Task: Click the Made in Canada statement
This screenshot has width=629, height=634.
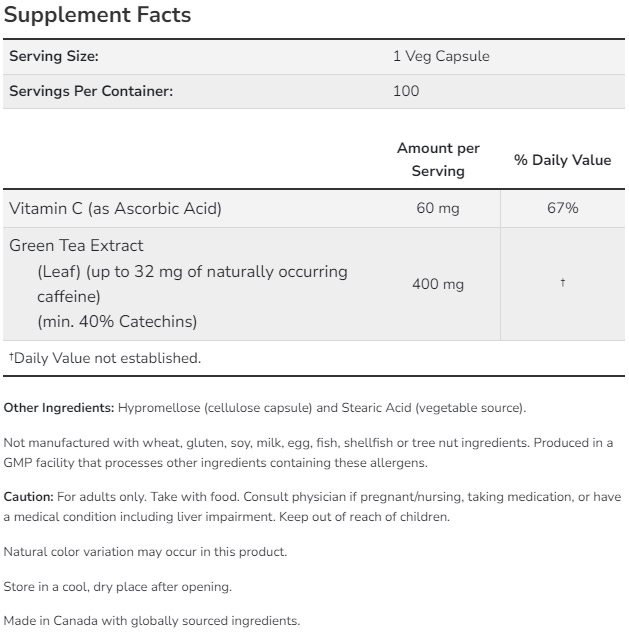Action: click(152, 621)
